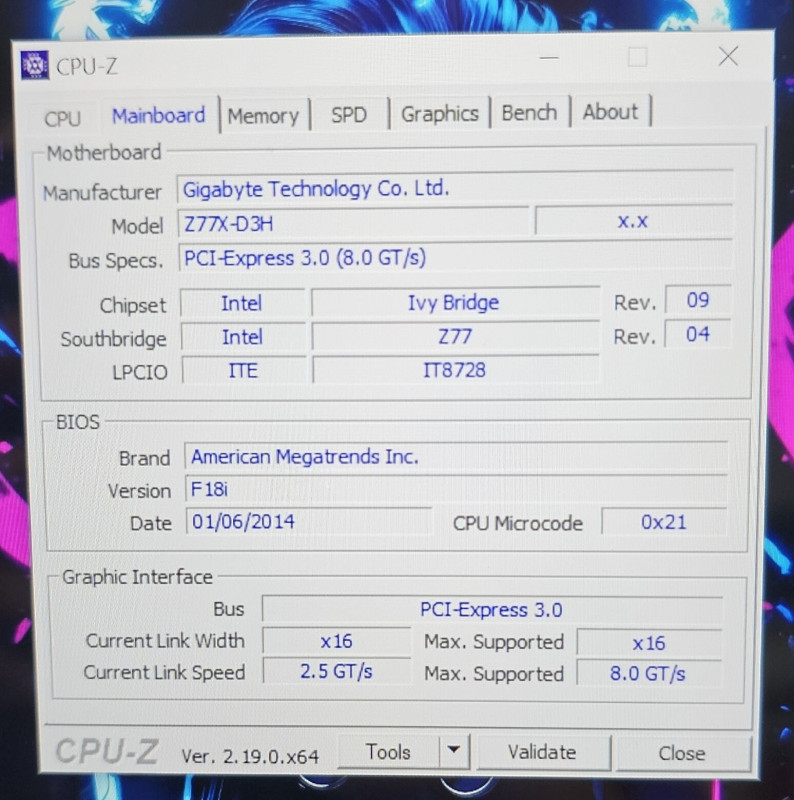The width and height of the screenshot is (794, 800).
Task: Click the Southbridge Rev. value 04
Action: [x=698, y=334]
